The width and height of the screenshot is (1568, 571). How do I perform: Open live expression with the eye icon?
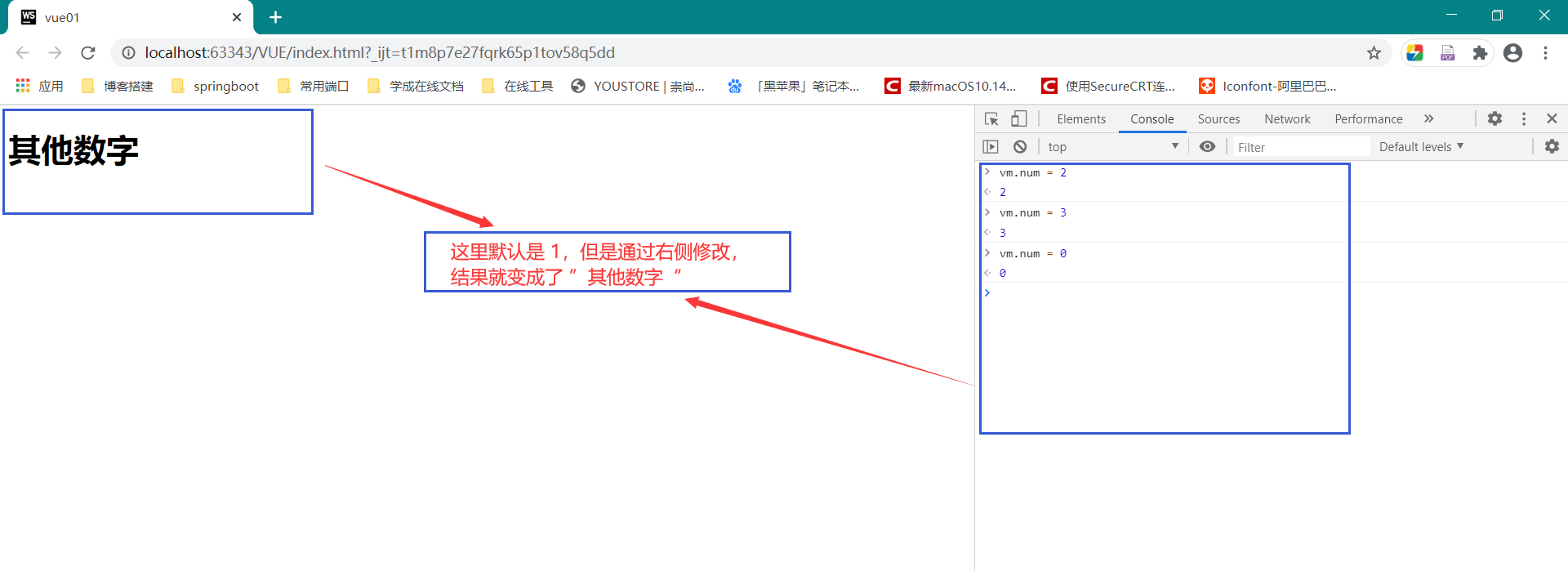[1207, 147]
